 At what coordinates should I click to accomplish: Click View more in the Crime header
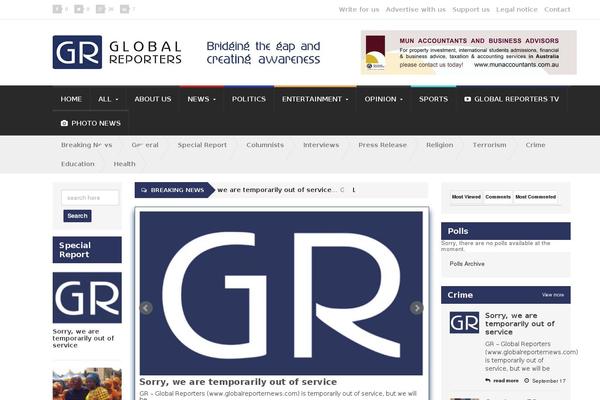tap(553, 295)
